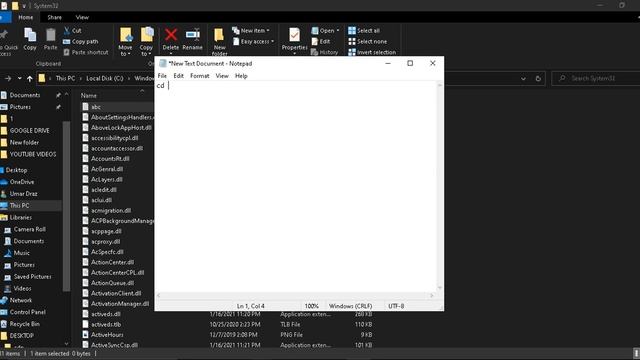
Task: Open the Copy to ribbon button
Action: [146, 41]
